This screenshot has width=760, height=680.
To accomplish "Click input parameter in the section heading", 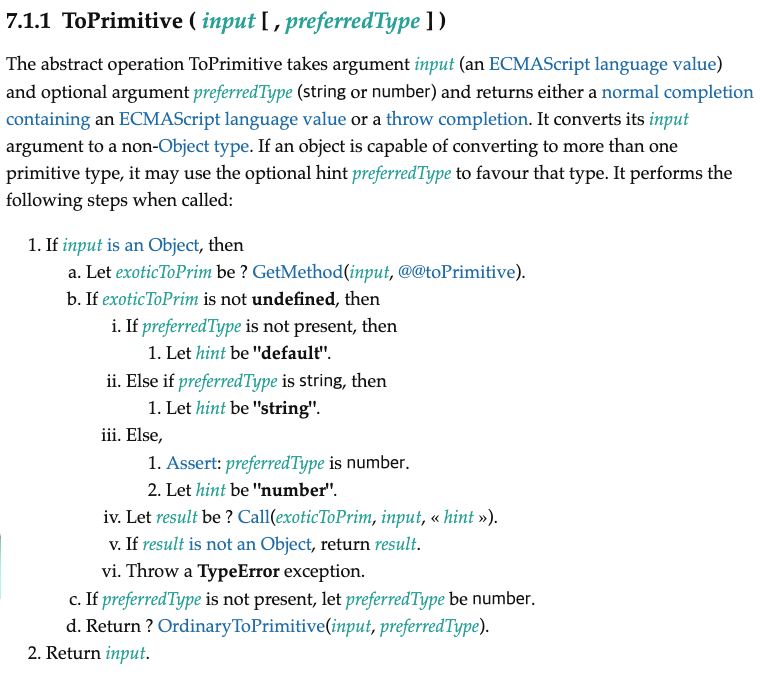I will (228, 22).
